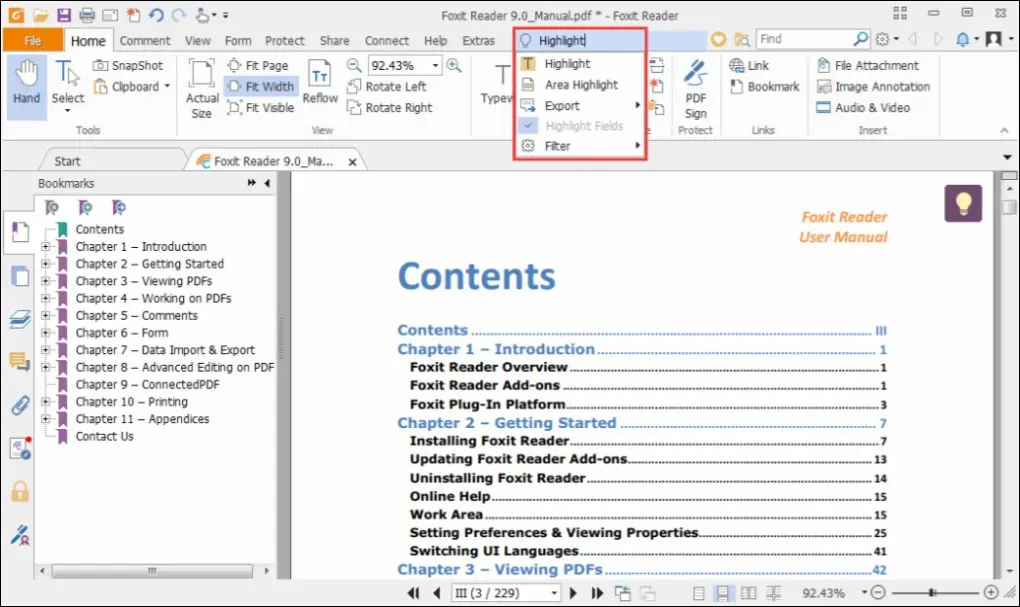Expand Chapter 2 – Getting Started bookmark
1020x607 pixels.
click(44, 264)
